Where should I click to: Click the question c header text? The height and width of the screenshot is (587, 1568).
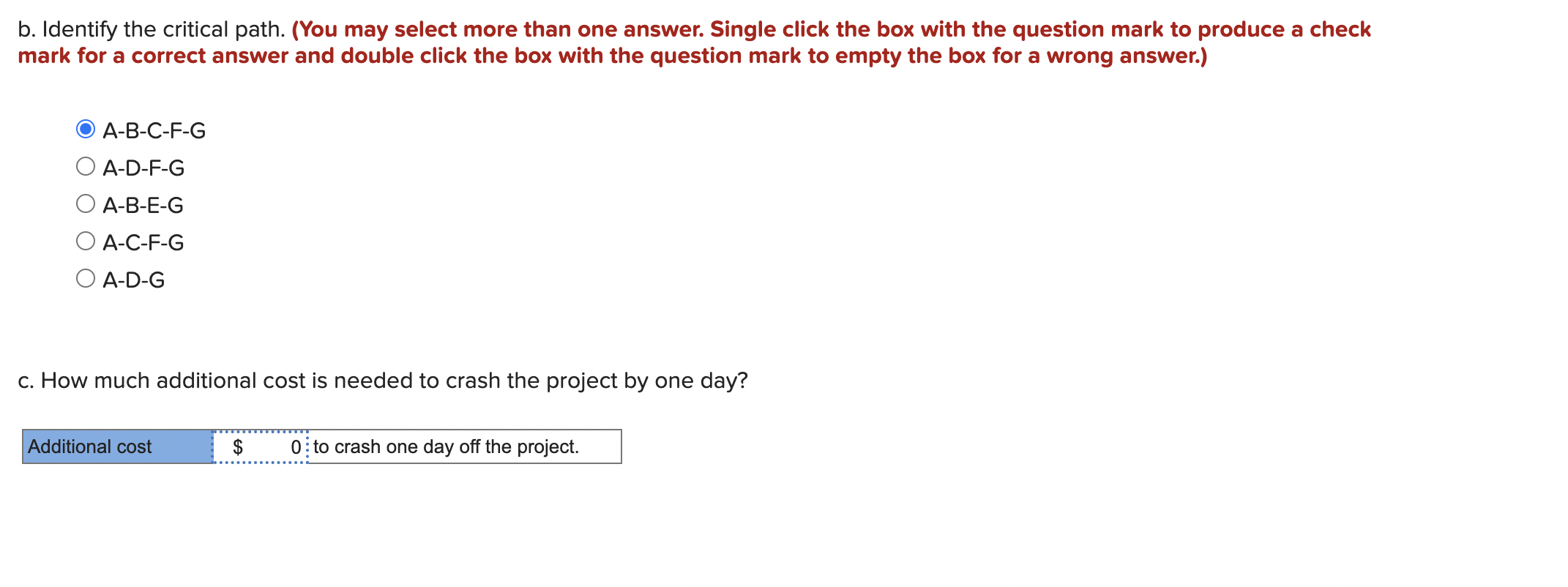384,380
